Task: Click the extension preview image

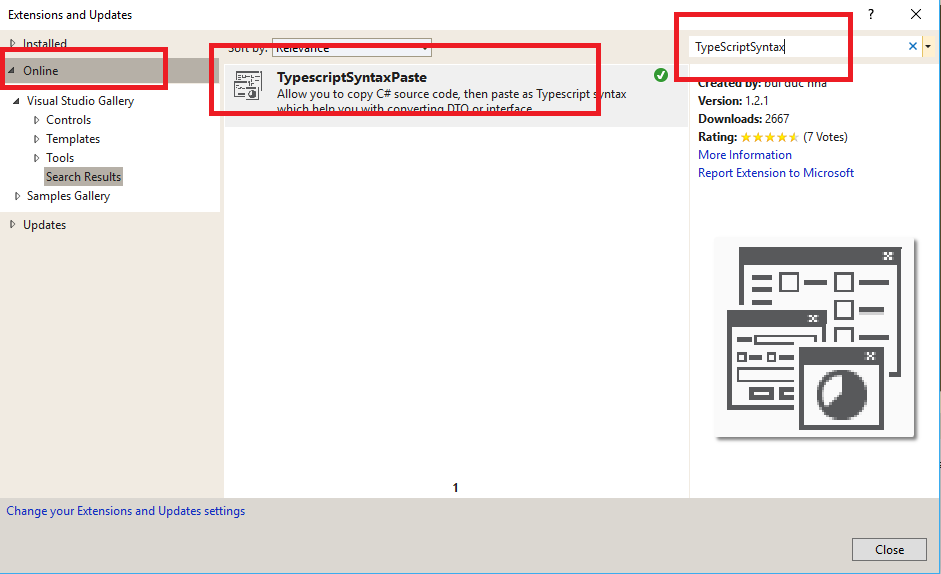Action: coord(814,338)
